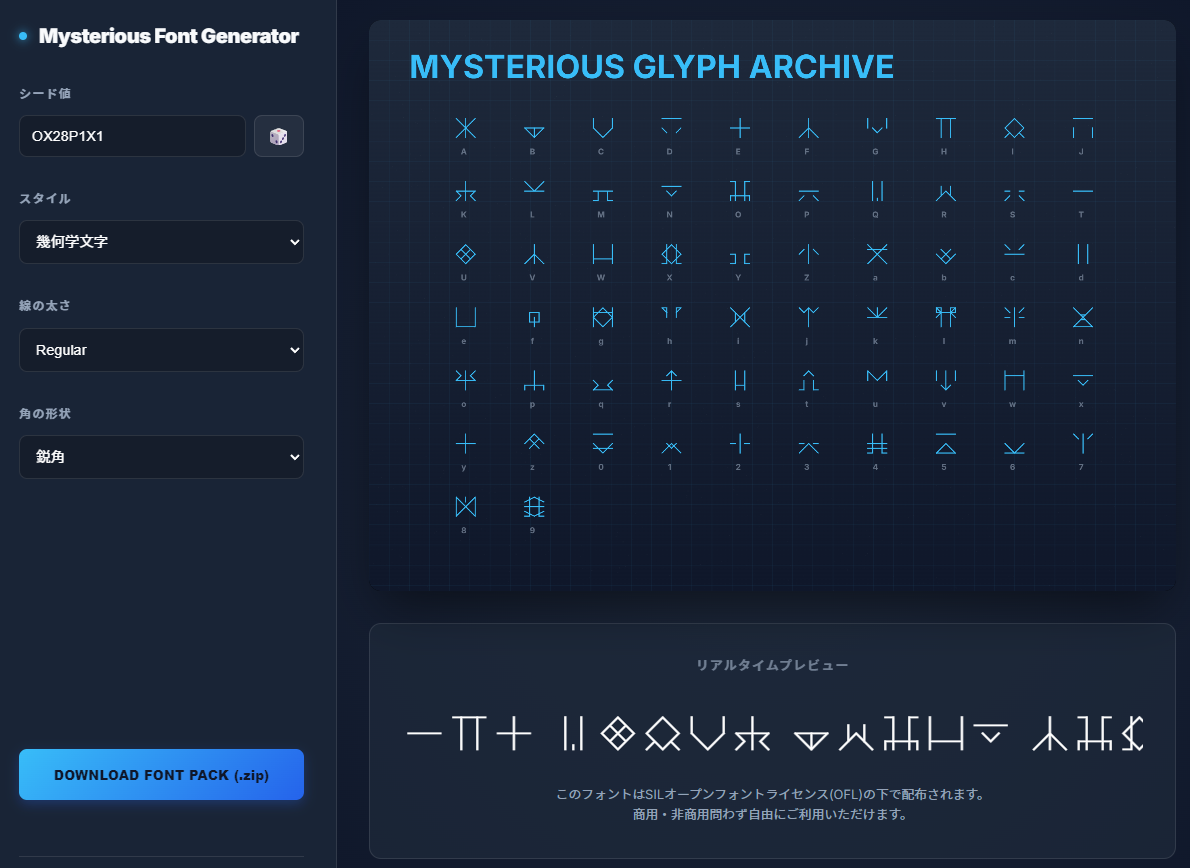Select the glyph labeled H
The height and width of the screenshot is (868, 1190).
946,128
